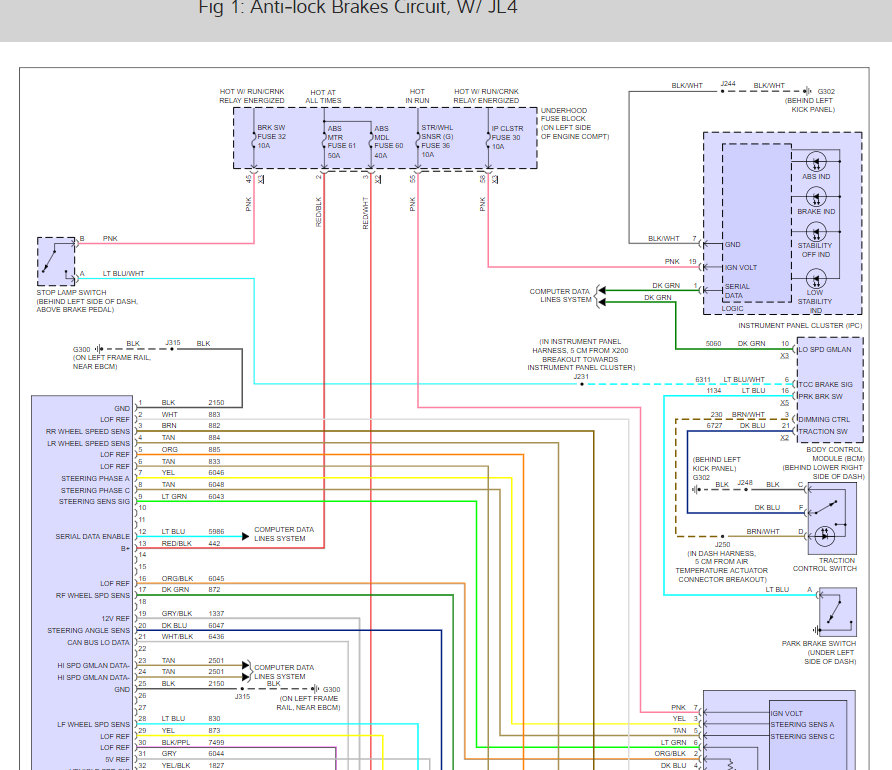Click the ABS MTR FUSE 61 fuse symbol

[324, 140]
